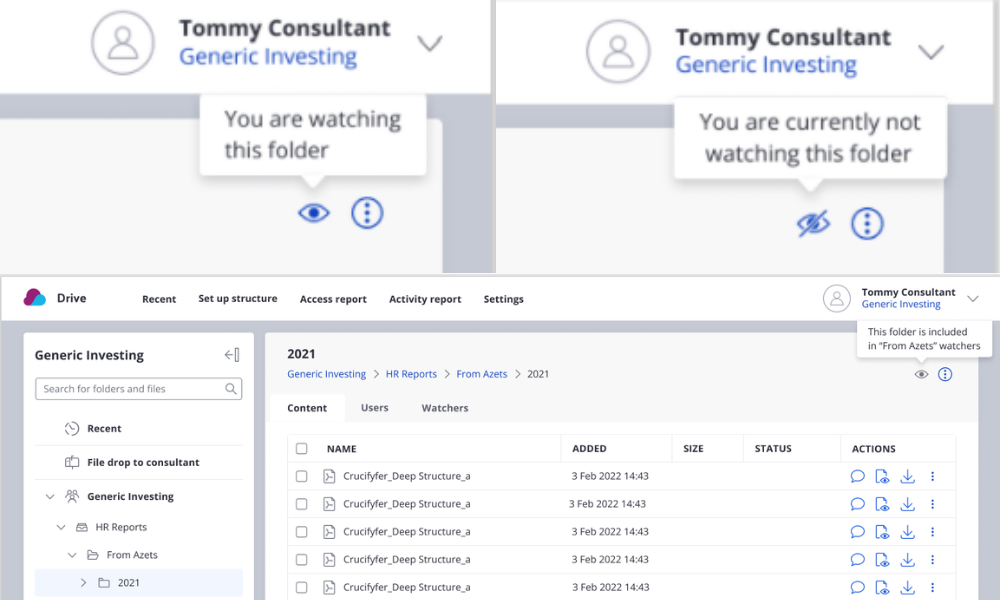
Task: Click the file icon of the second row
Action: pos(329,504)
